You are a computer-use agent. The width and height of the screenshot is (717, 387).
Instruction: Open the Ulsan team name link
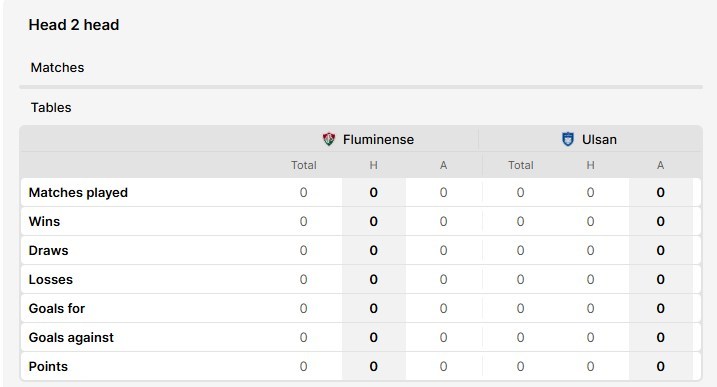pyautogui.click(x=599, y=140)
